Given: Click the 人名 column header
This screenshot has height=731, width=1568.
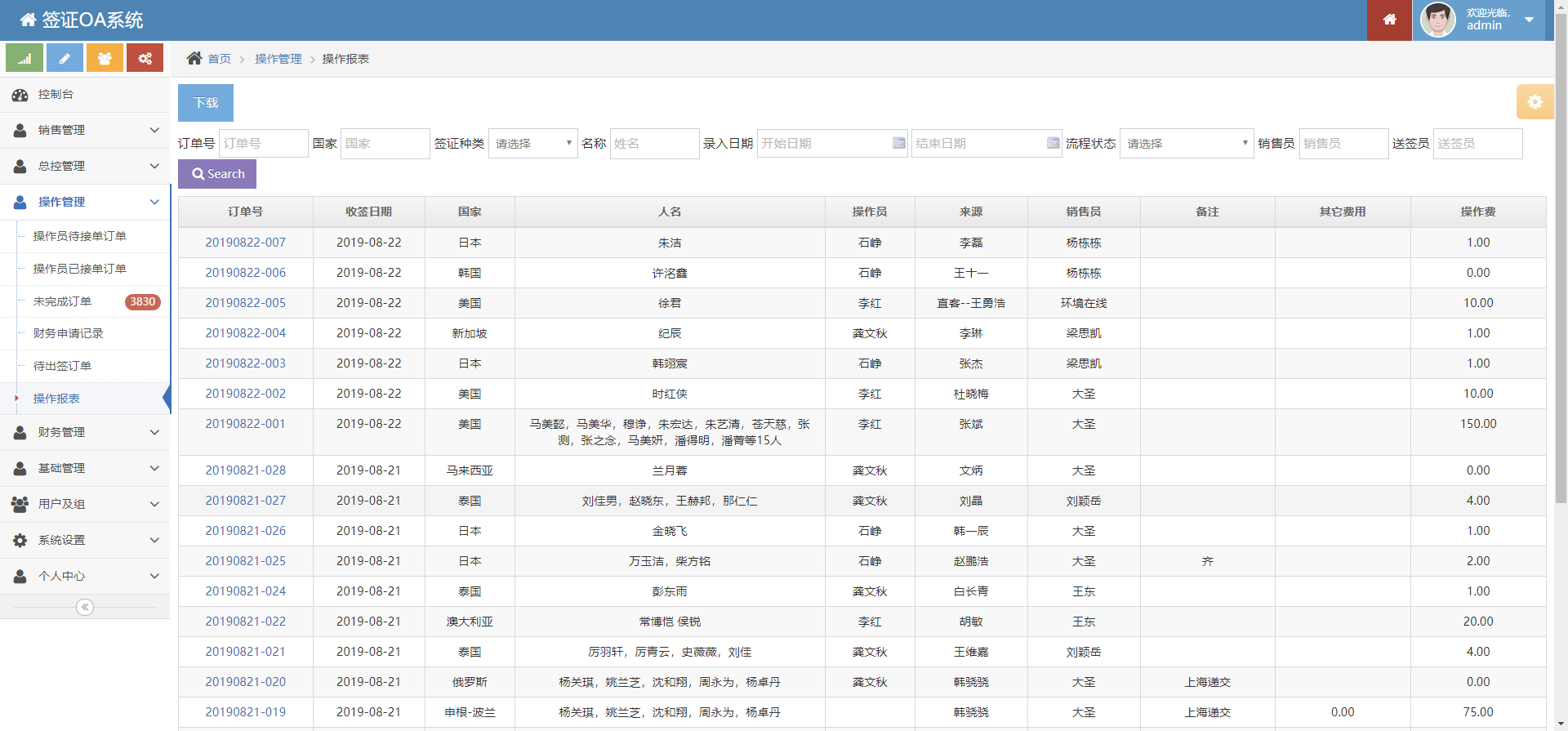Looking at the screenshot, I should [670, 212].
